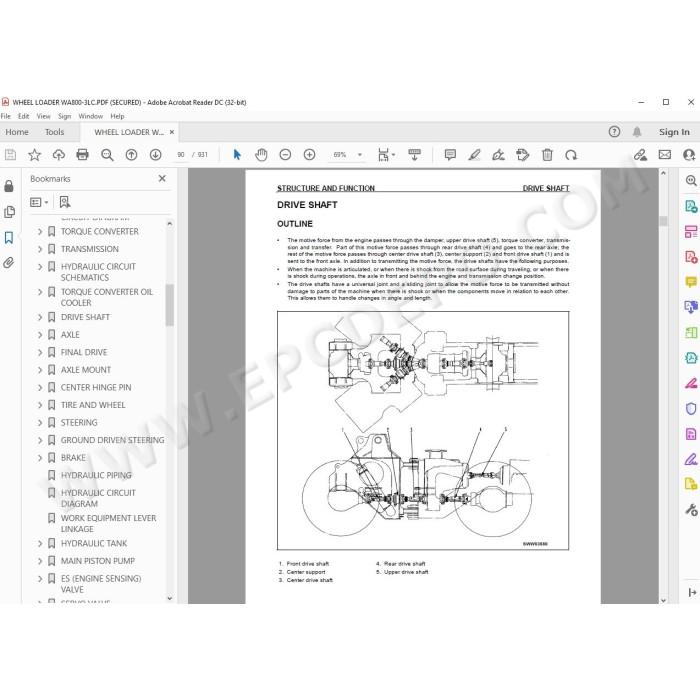700x700 pixels.
Task: Expand the TRANSMISSION bookmark
Action: 40,249
